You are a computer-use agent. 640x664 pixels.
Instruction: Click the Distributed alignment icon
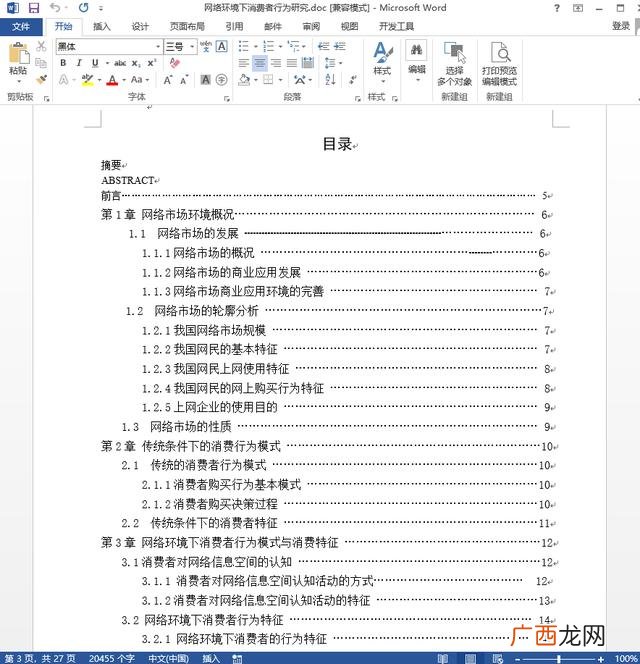(x=308, y=64)
